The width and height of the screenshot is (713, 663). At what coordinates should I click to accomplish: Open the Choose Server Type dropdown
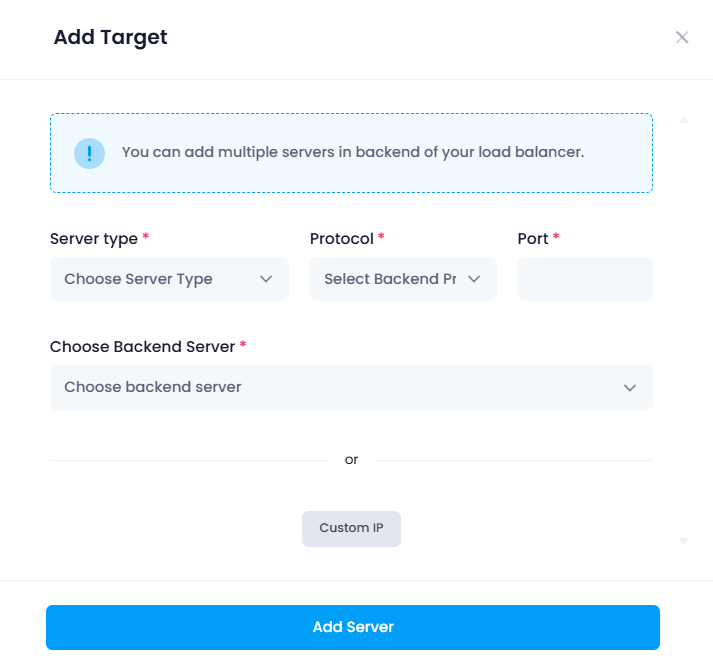(169, 279)
